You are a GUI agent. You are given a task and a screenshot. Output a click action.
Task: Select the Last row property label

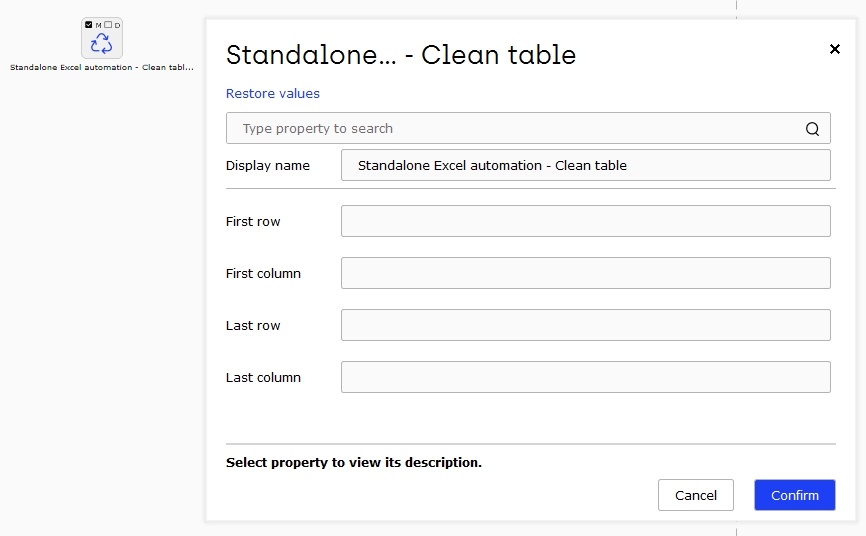coord(253,325)
